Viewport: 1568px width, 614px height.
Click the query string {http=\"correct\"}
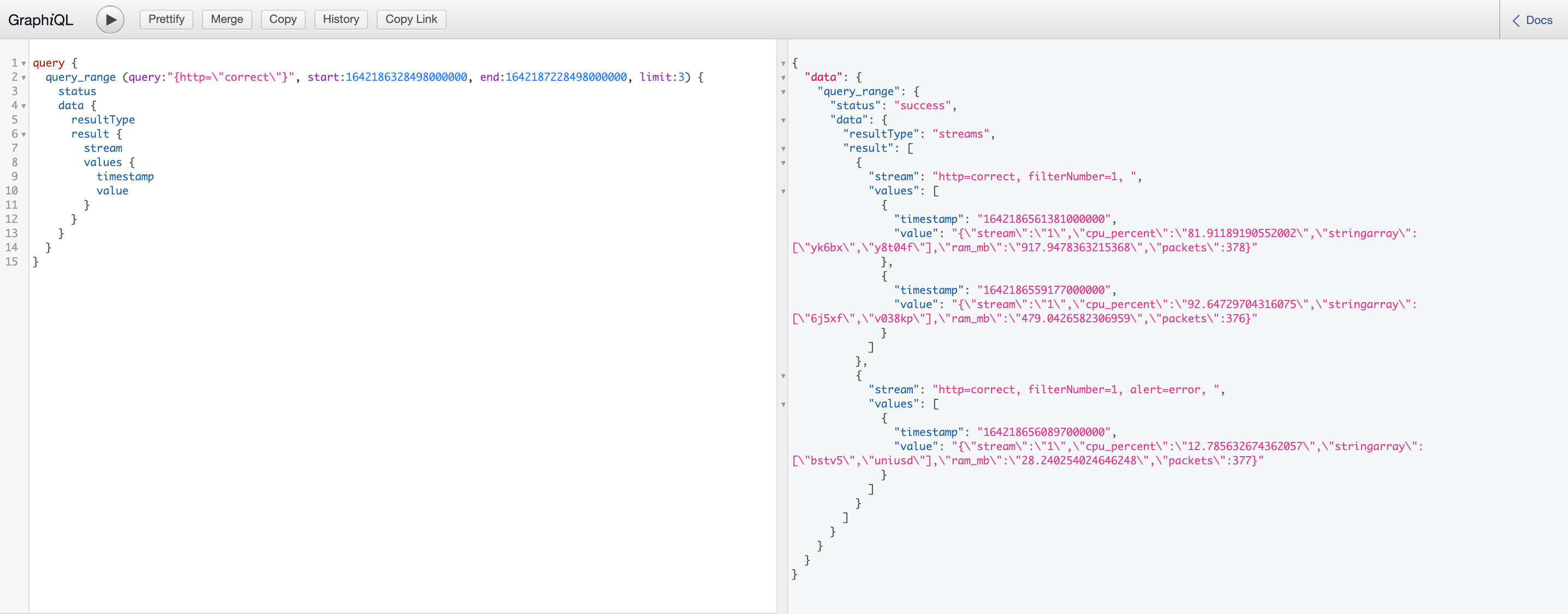tap(231, 78)
